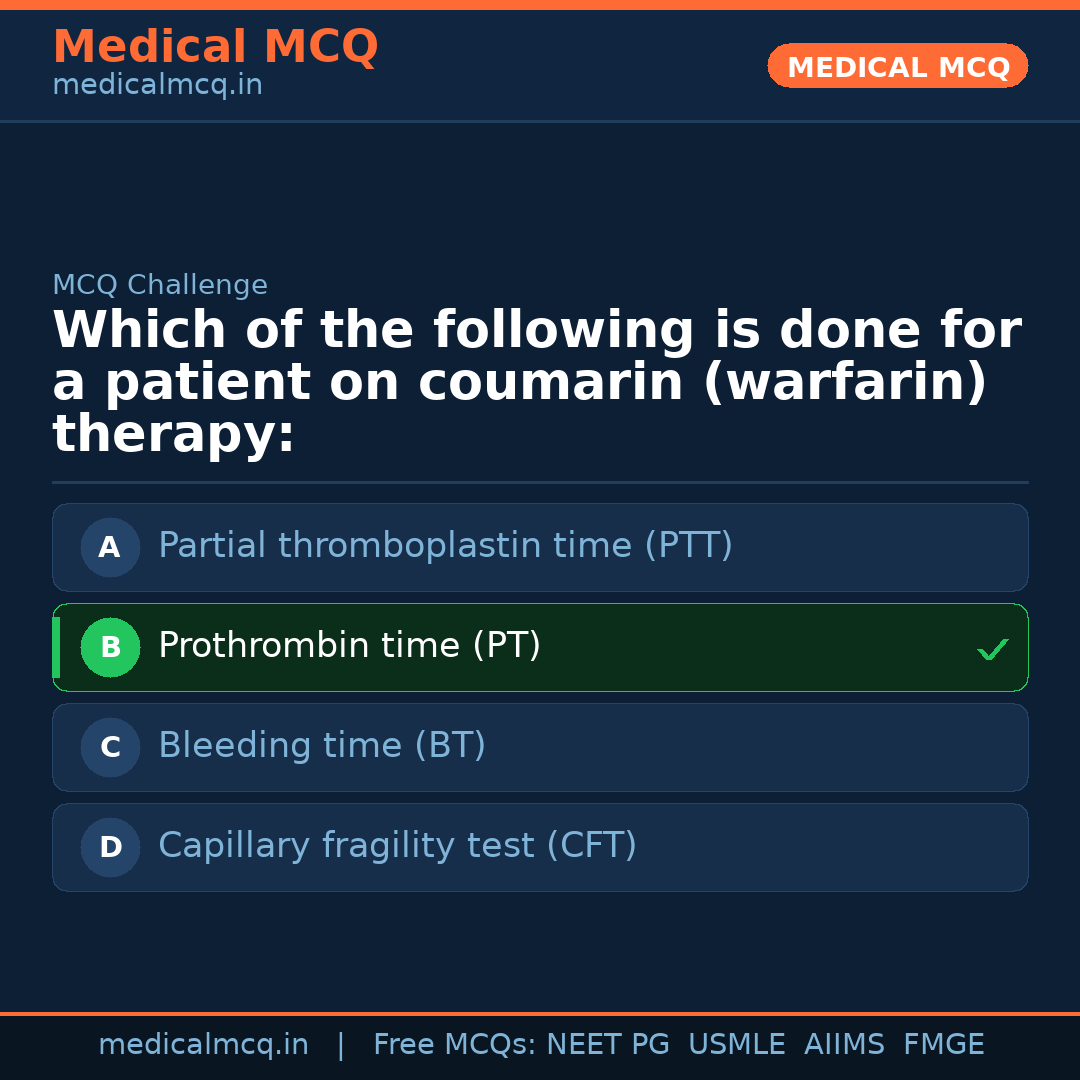The height and width of the screenshot is (1080, 1080).
Task: Select answer Prothrombin time (PT)
Action: pyautogui.click(x=349, y=646)
